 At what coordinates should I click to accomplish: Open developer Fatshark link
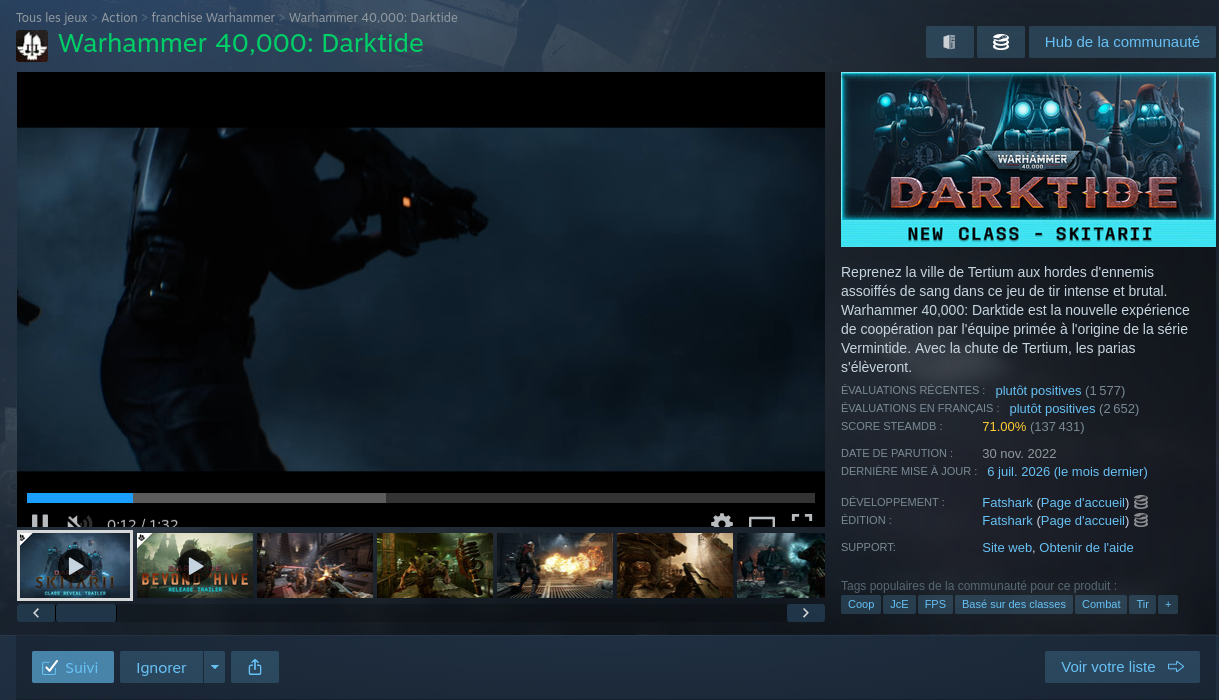pos(1007,502)
